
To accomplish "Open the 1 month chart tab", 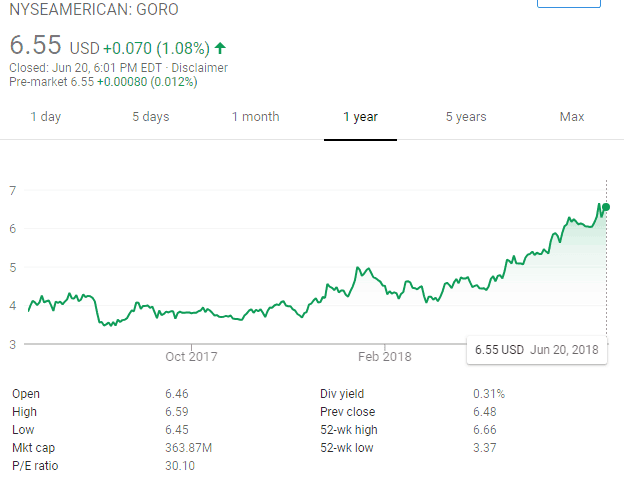I will pos(255,117).
